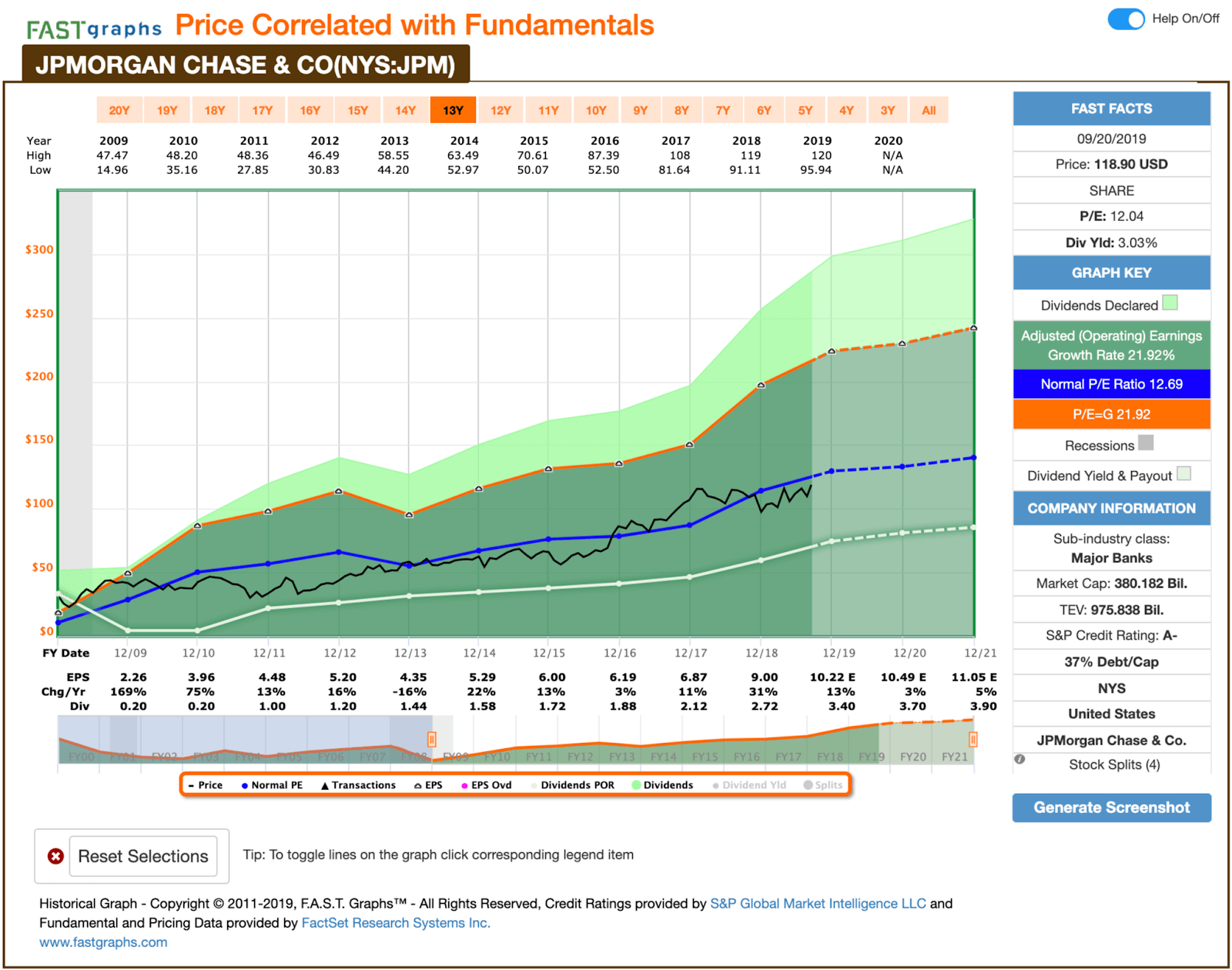Viewport: 1232px width, 970px height.
Task: Select the active 13Y time range tab
Action: click(x=454, y=110)
